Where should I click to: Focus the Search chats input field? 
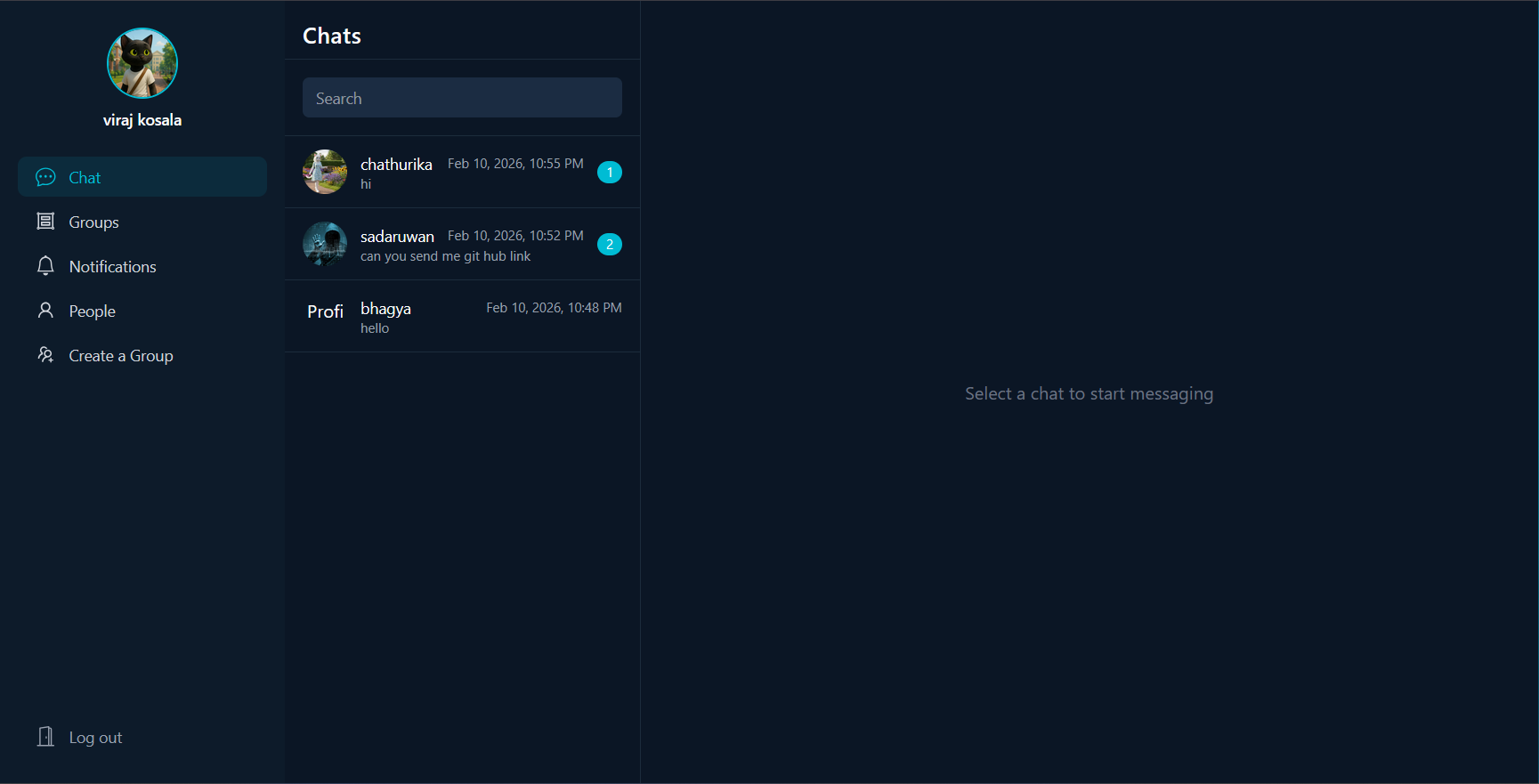[462, 98]
